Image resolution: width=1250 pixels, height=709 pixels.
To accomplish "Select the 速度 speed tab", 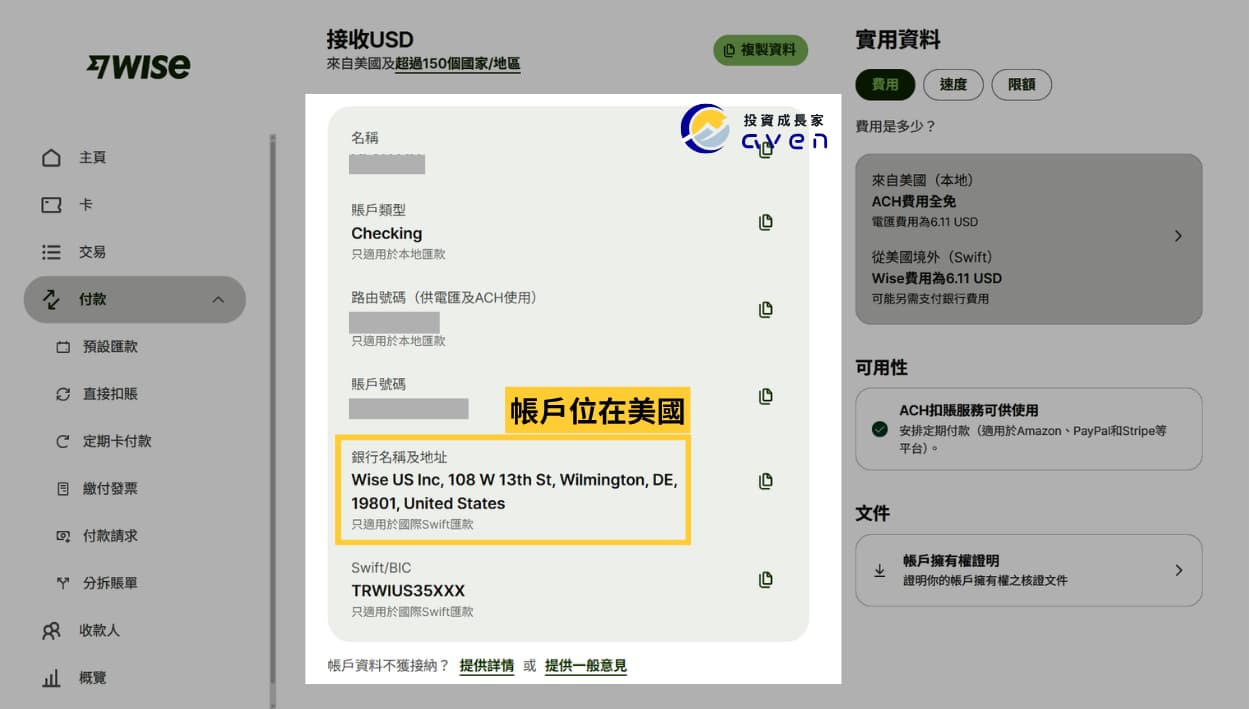I will (953, 85).
